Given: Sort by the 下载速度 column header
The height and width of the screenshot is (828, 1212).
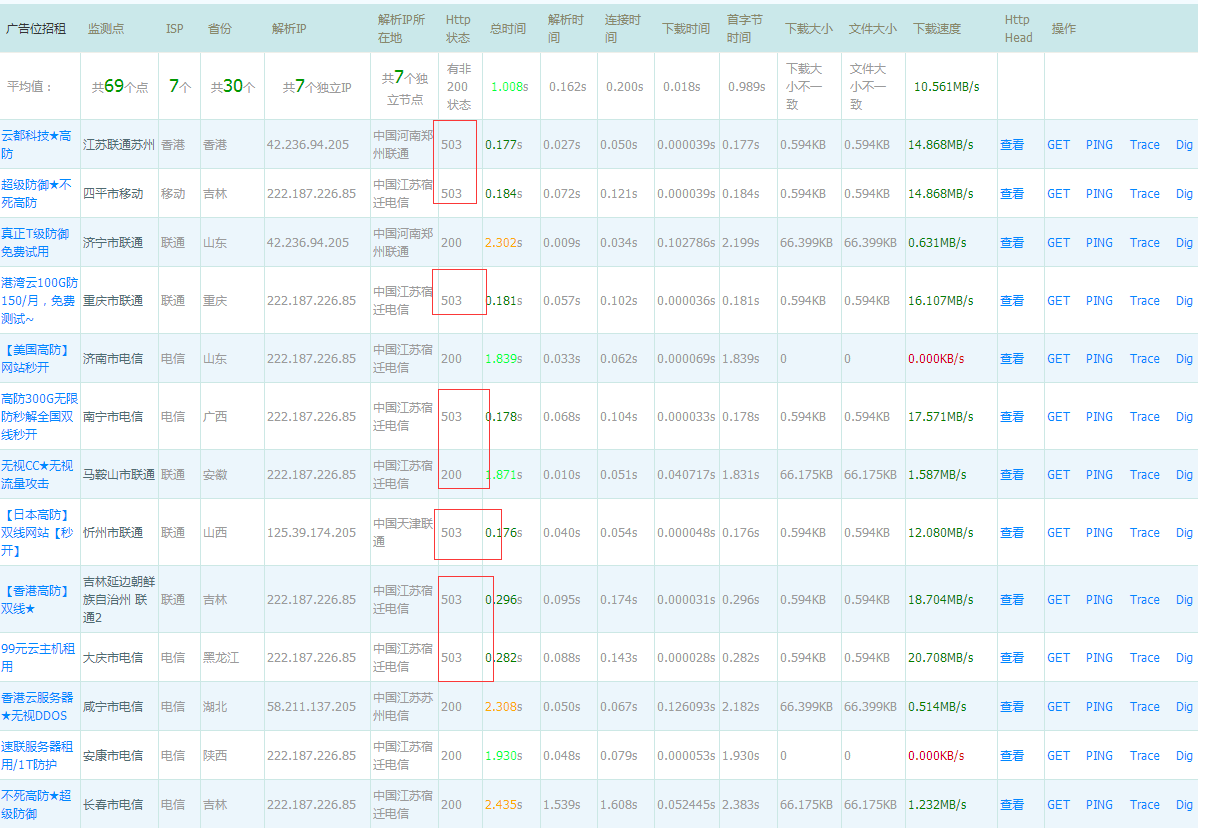Looking at the screenshot, I should coord(937,29).
